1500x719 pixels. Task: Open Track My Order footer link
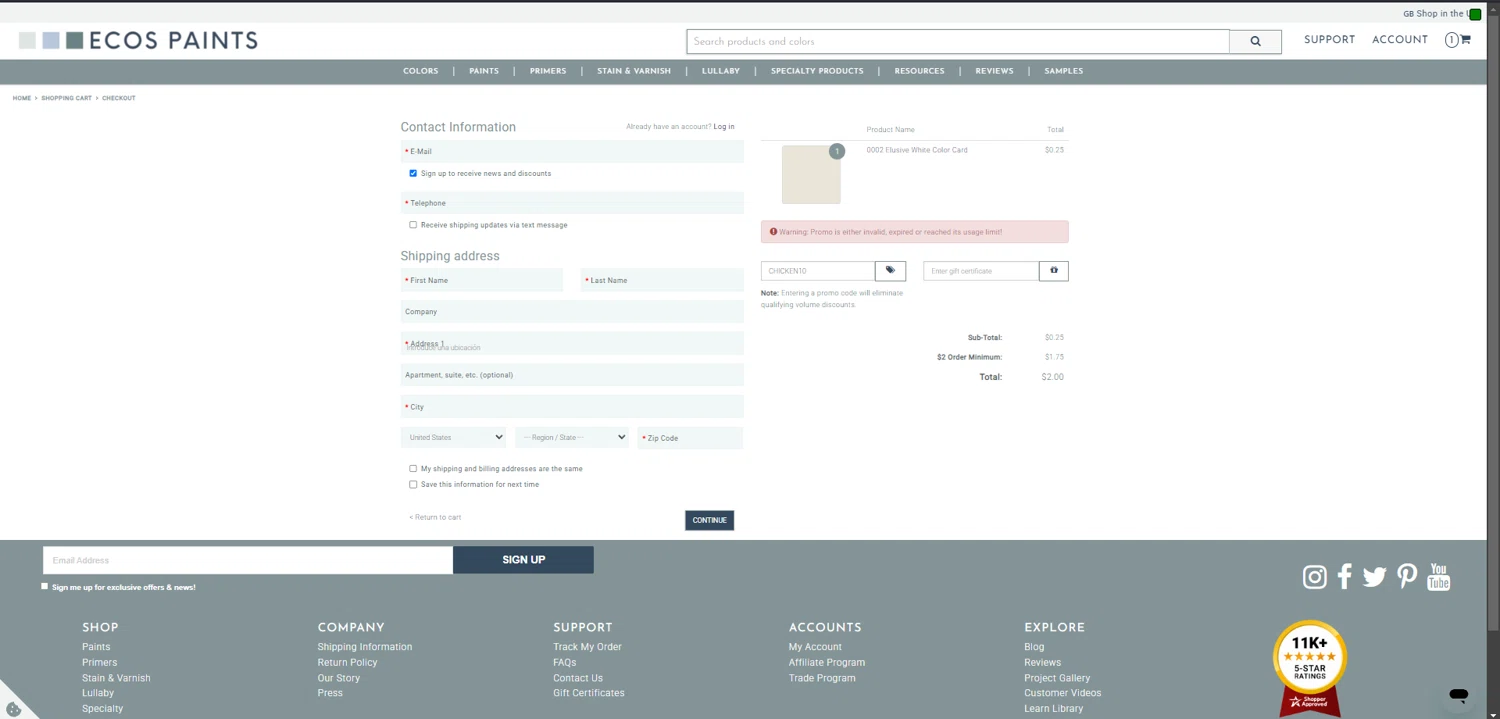pos(587,647)
